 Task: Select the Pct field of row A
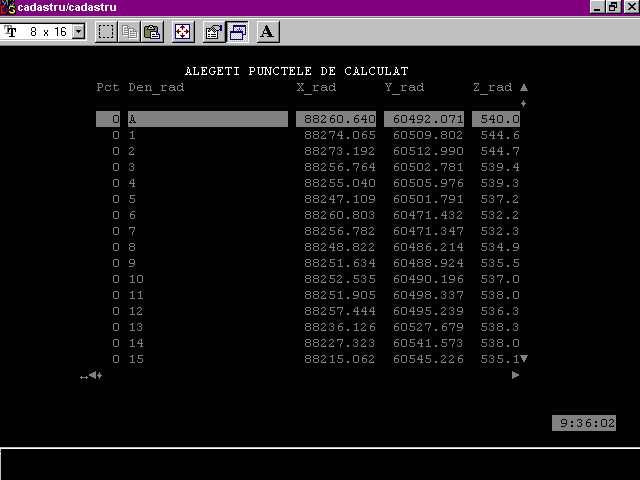pos(108,119)
